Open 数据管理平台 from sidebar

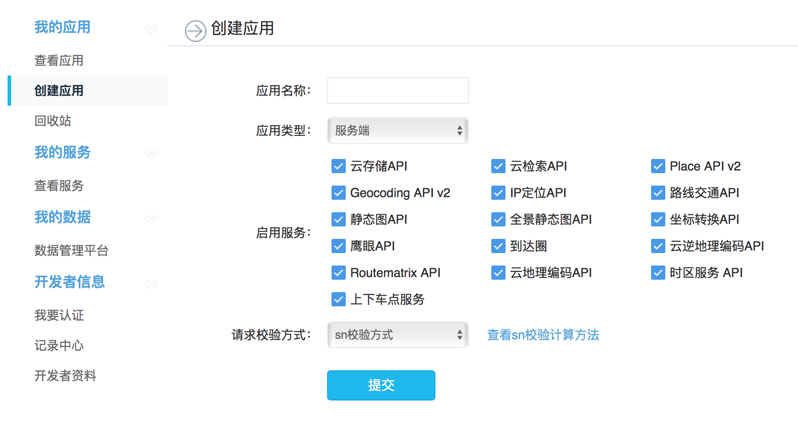71,251
